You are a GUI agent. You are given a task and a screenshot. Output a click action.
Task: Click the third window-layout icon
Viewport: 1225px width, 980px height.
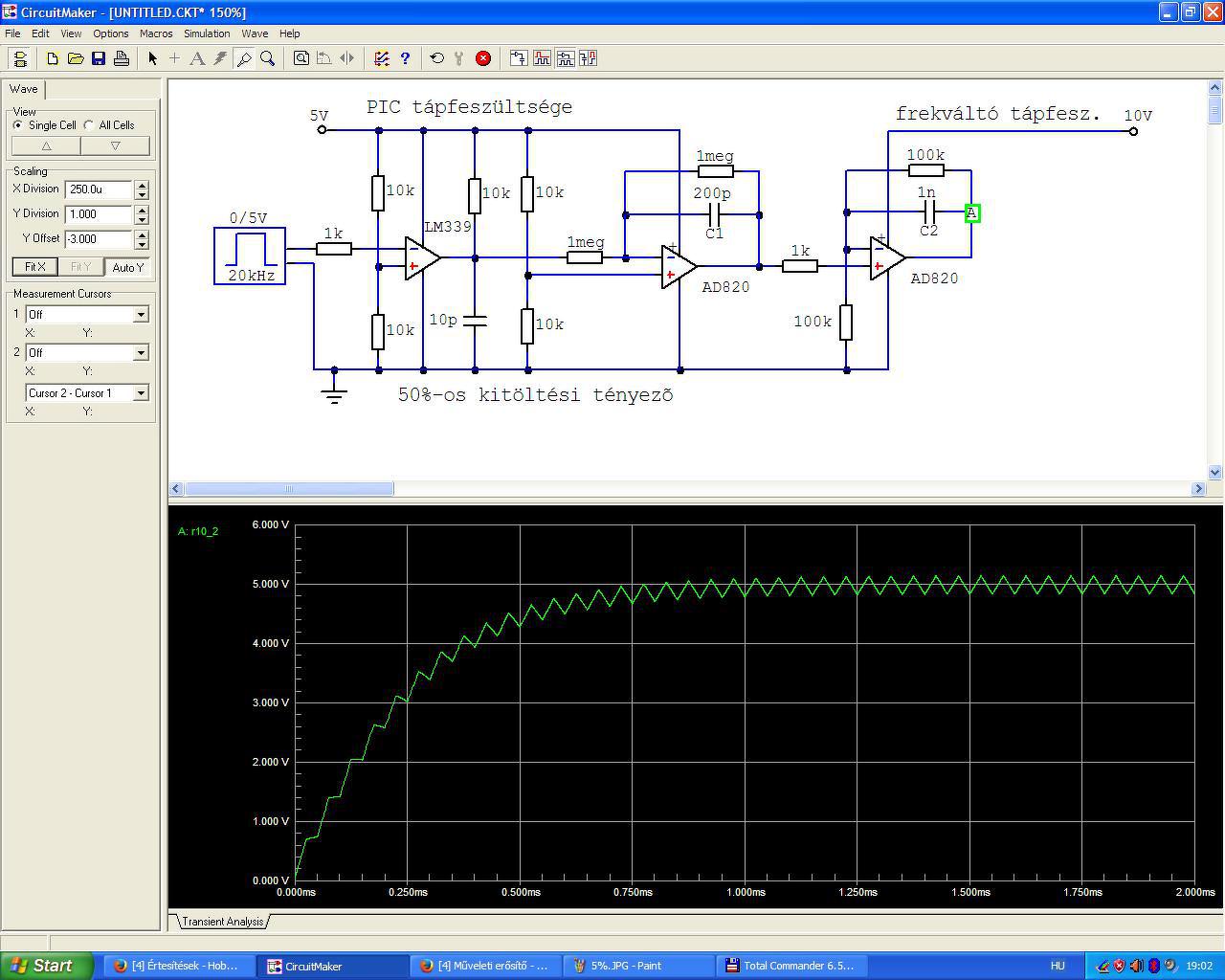(565, 58)
